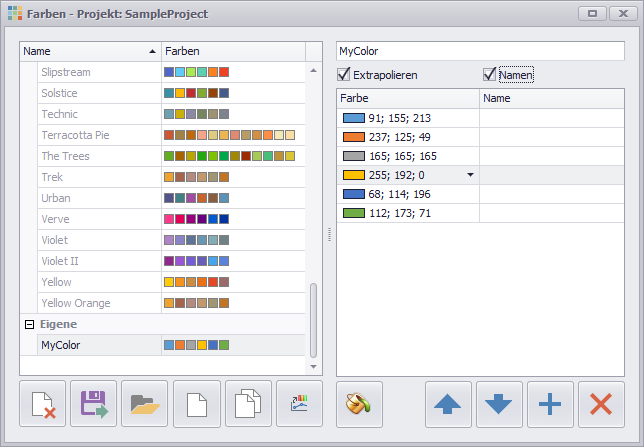Click the Farbe column header in color table
644x447 pixels.
408,98
